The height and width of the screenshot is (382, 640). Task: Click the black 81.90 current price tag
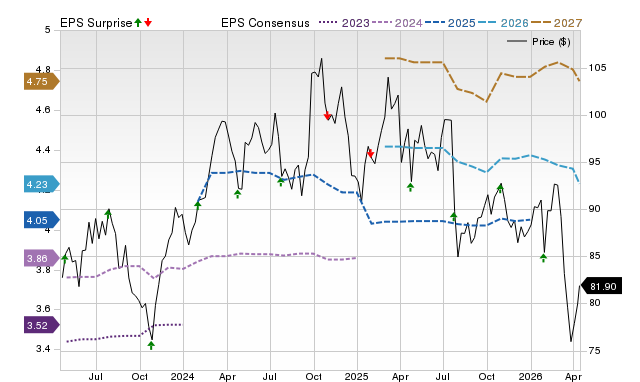click(x=601, y=286)
